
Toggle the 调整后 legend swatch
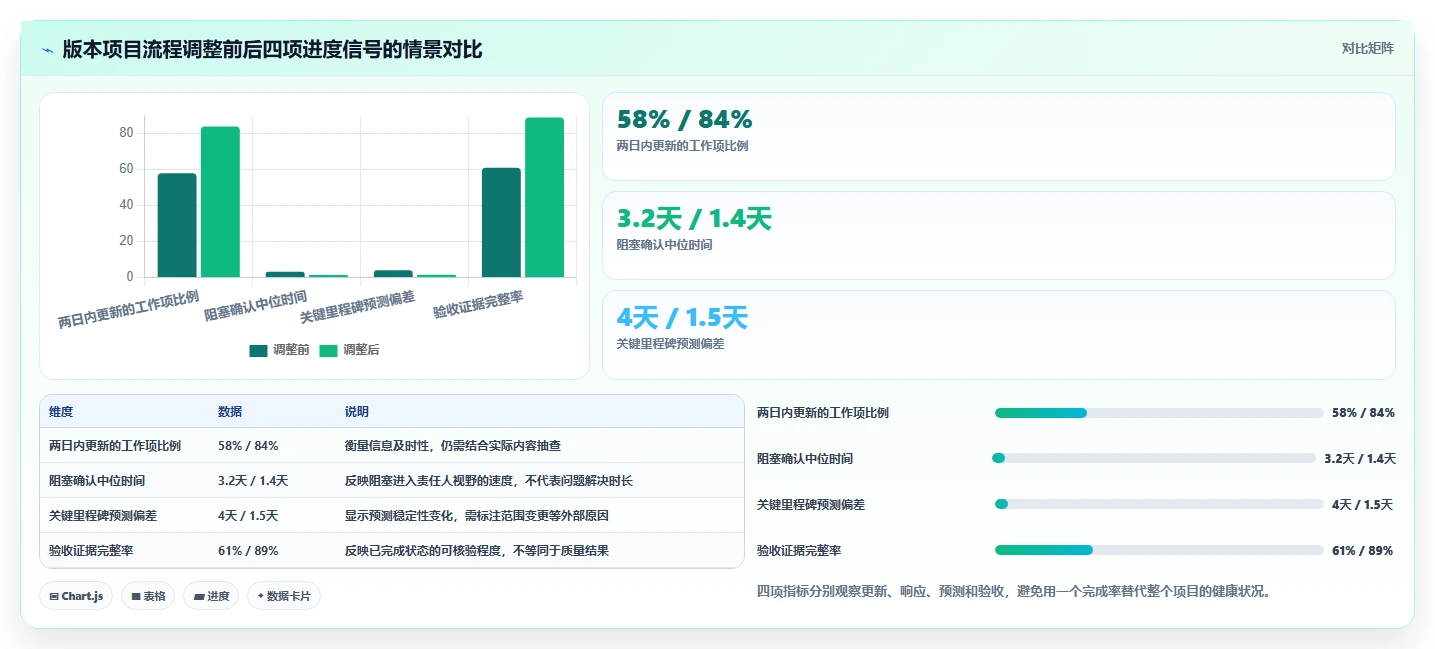329,350
